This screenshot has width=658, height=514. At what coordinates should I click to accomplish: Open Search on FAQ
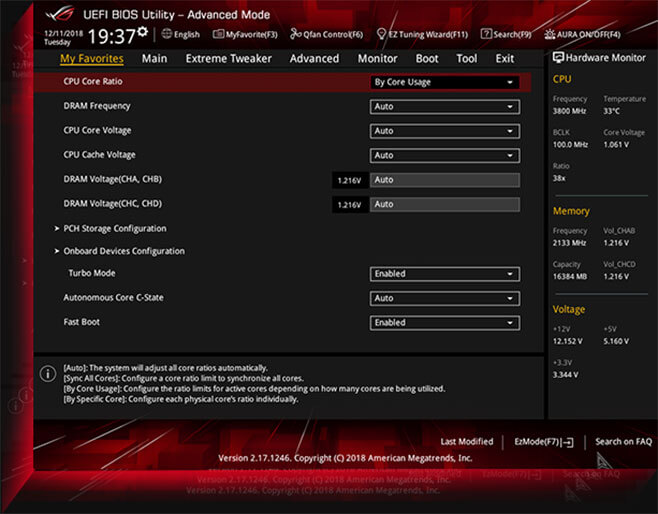coord(623,441)
